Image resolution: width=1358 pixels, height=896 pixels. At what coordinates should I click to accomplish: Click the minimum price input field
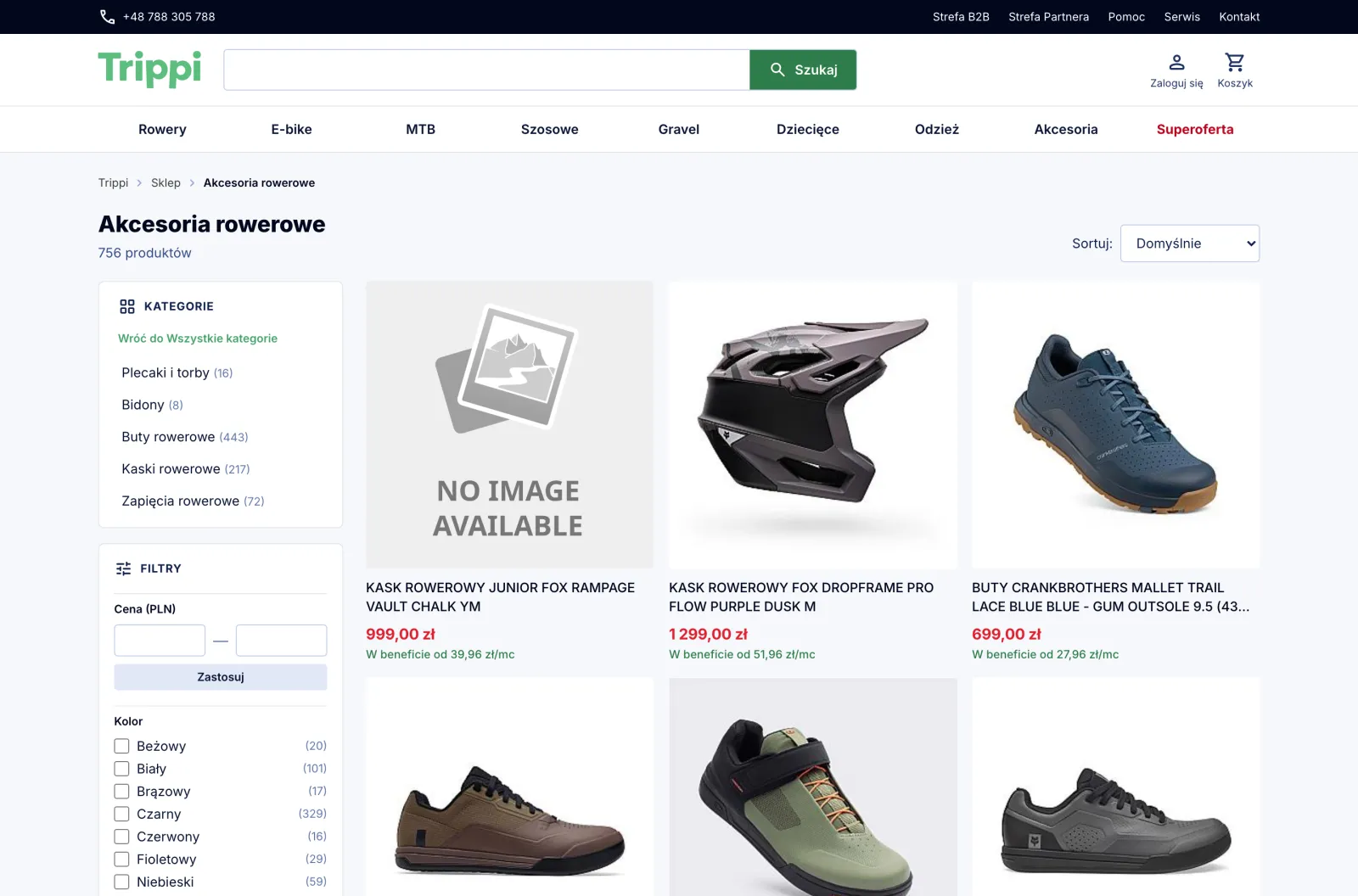pyautogui.click(x=160, y=641)
